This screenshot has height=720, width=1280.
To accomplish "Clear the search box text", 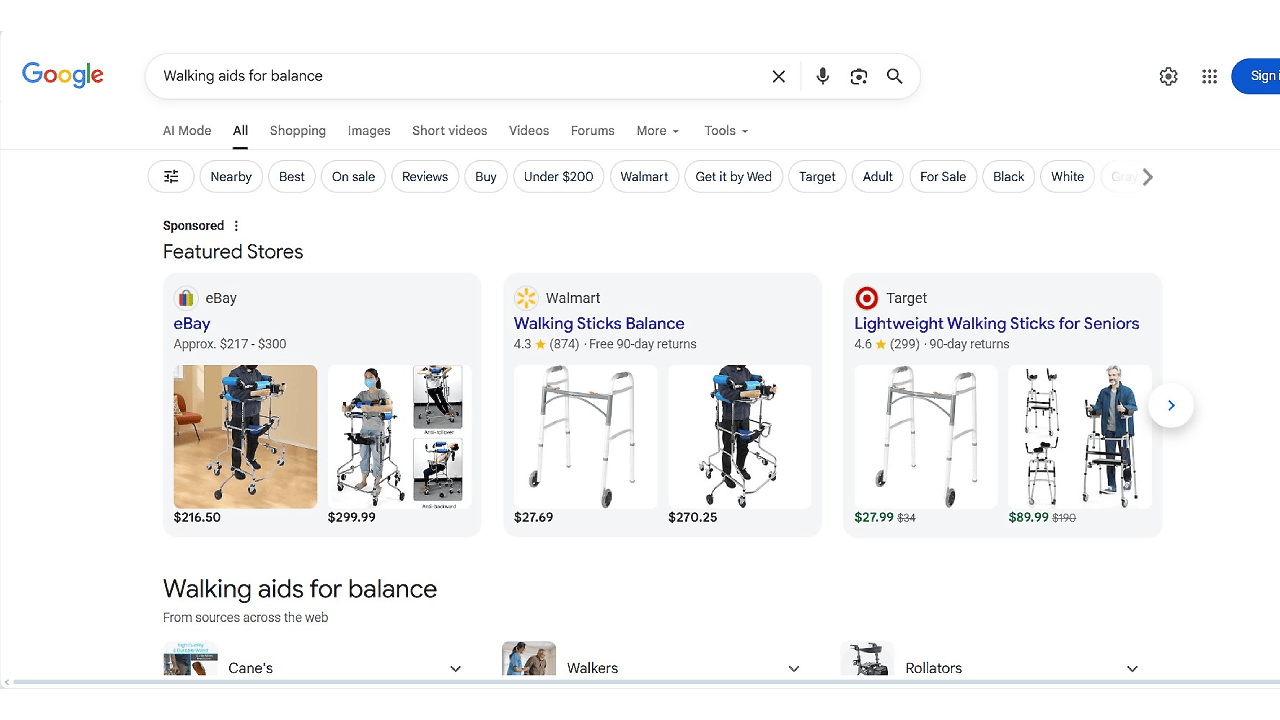I will click(778, 77).
